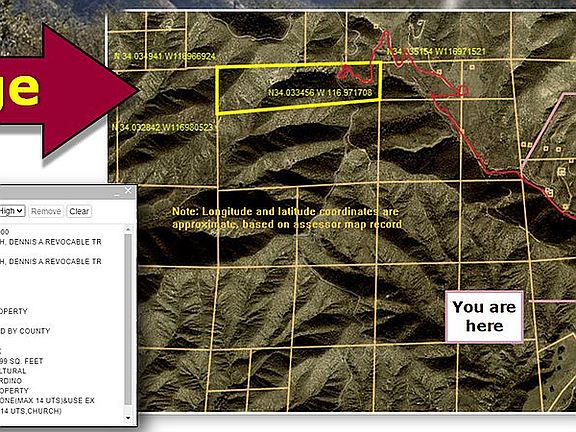Click the parcel info scrollbar thumb
576x432 pixels.
128,319
